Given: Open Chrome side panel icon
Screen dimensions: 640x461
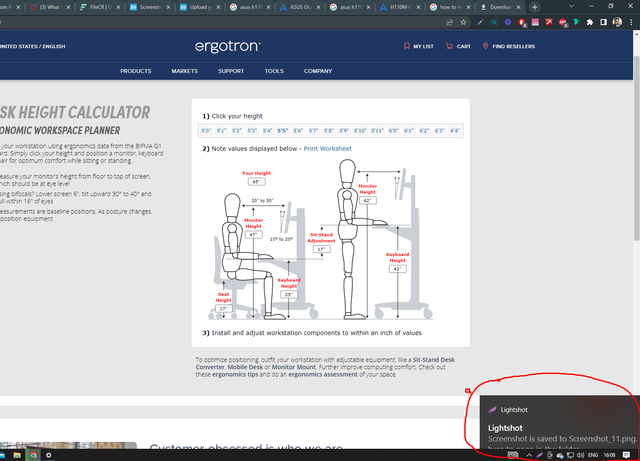Looking at the screenshot, I should point(603,22).
